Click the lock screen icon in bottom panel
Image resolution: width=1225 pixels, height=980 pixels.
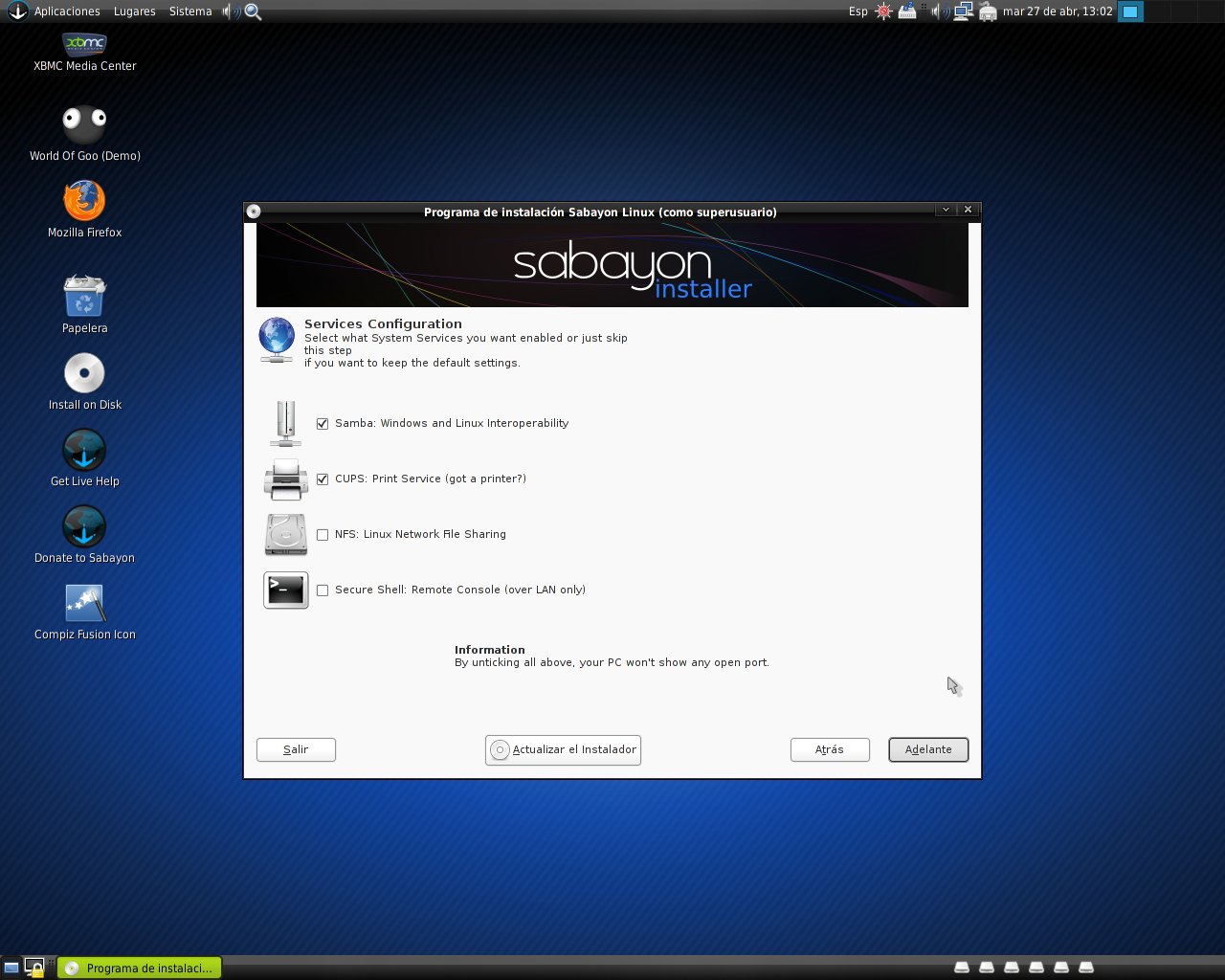coord(34,968)
